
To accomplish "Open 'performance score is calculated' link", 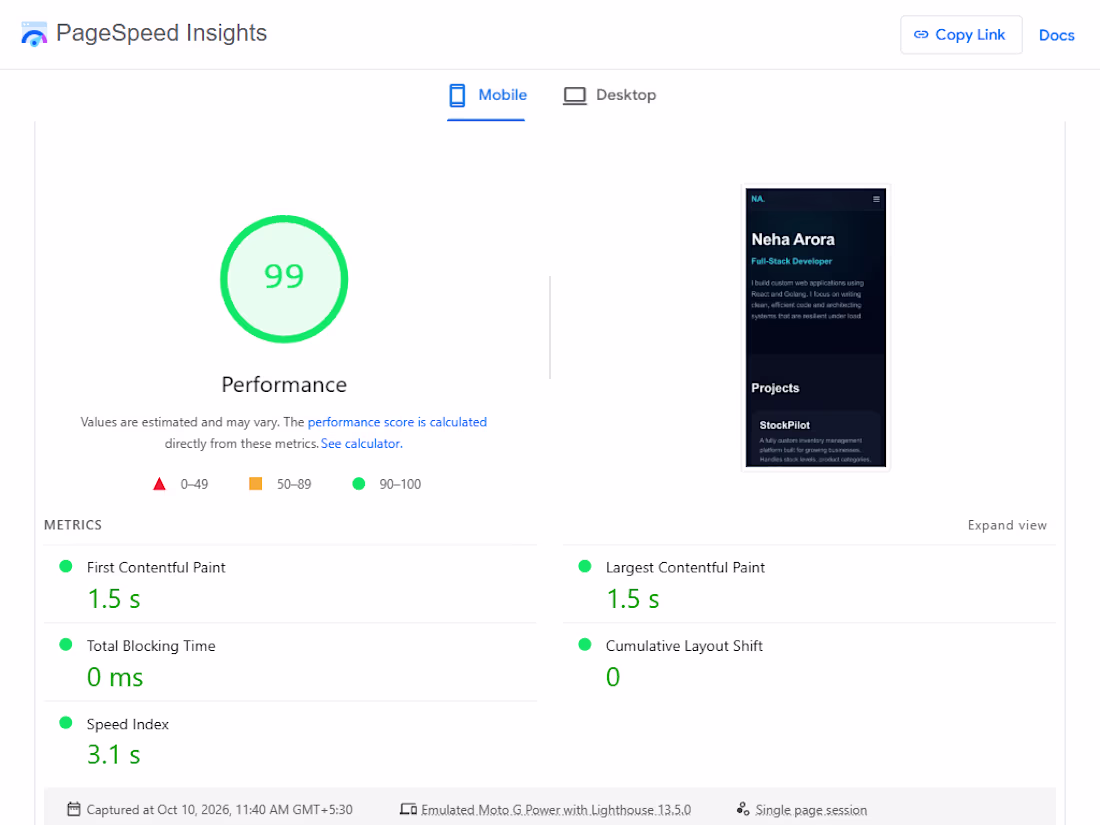I will 397,422.
